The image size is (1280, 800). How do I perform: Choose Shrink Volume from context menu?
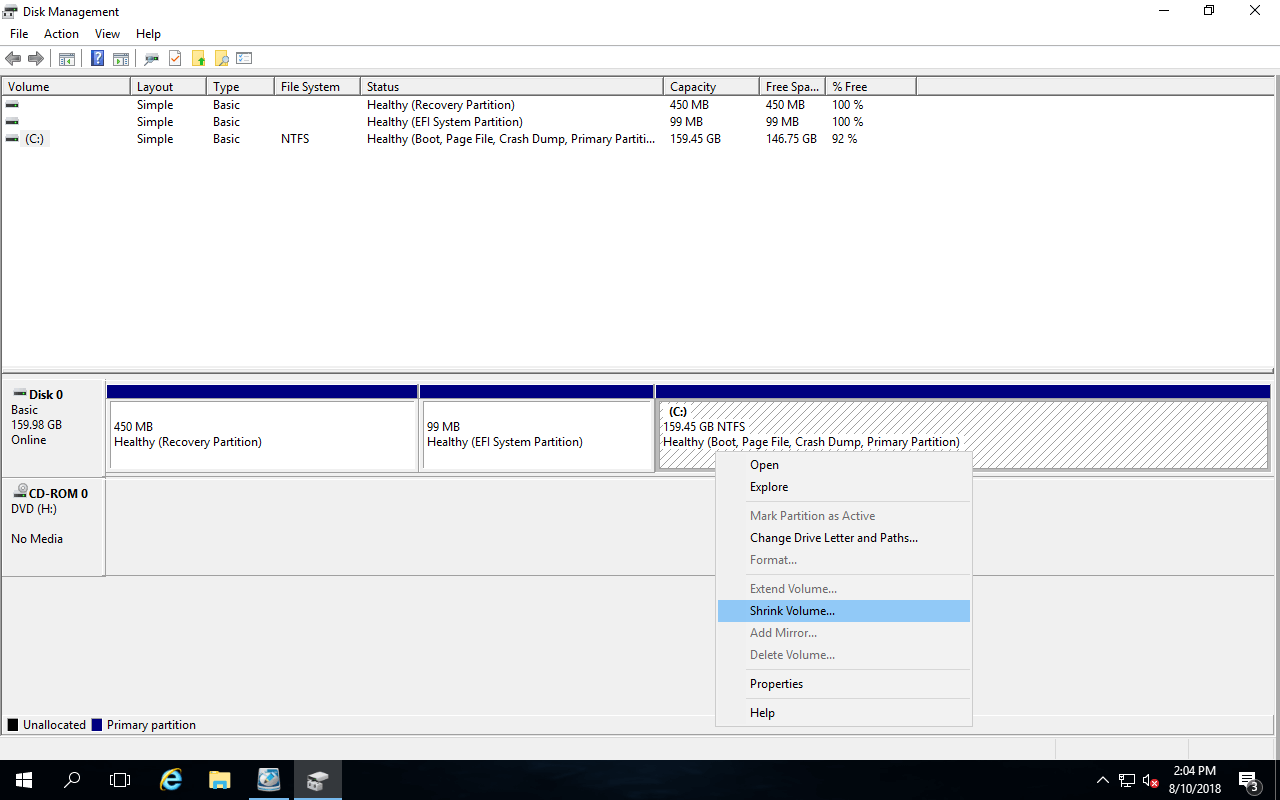(844, 611)
